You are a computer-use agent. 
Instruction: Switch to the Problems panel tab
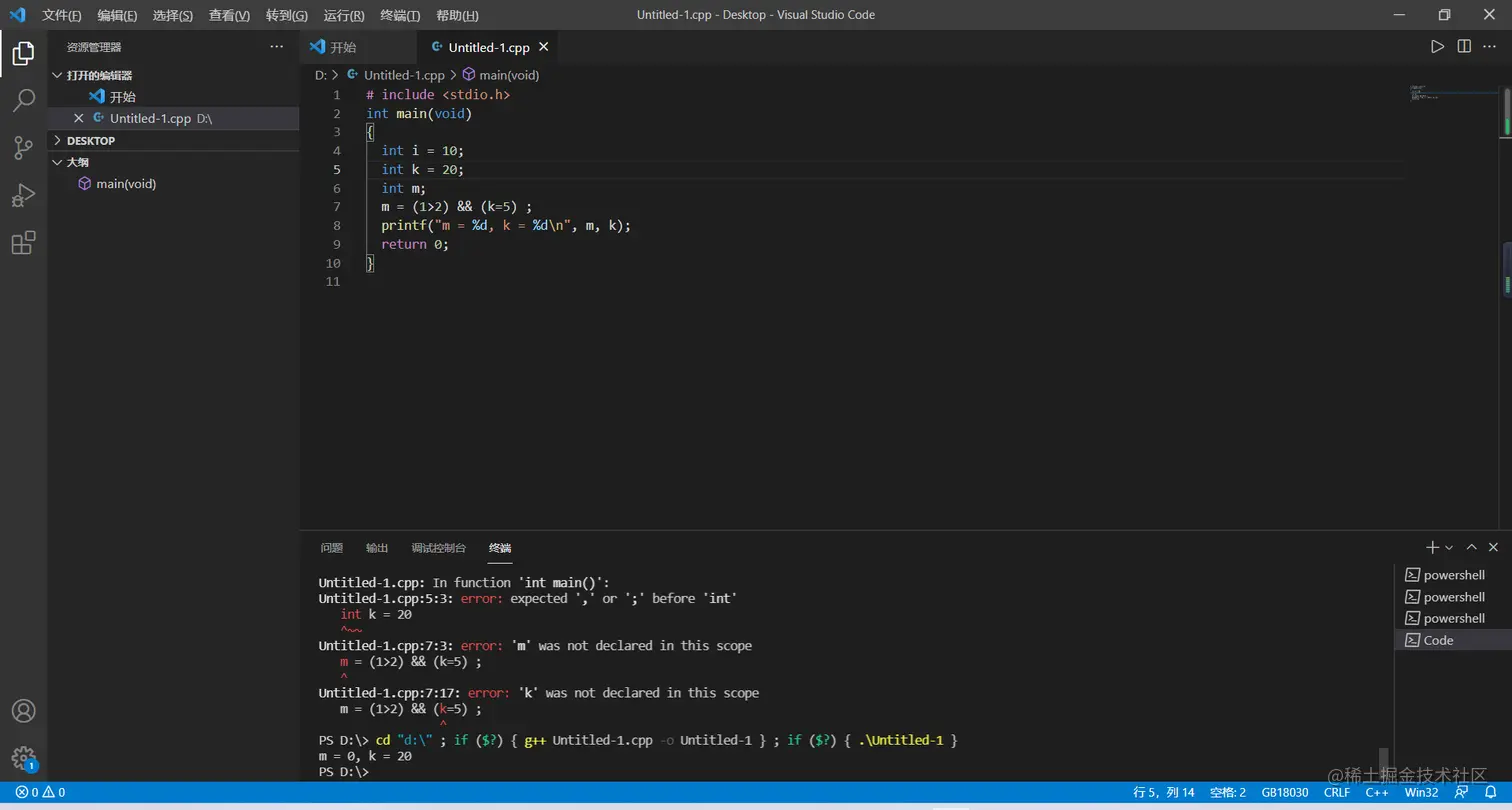pos(331,548)
